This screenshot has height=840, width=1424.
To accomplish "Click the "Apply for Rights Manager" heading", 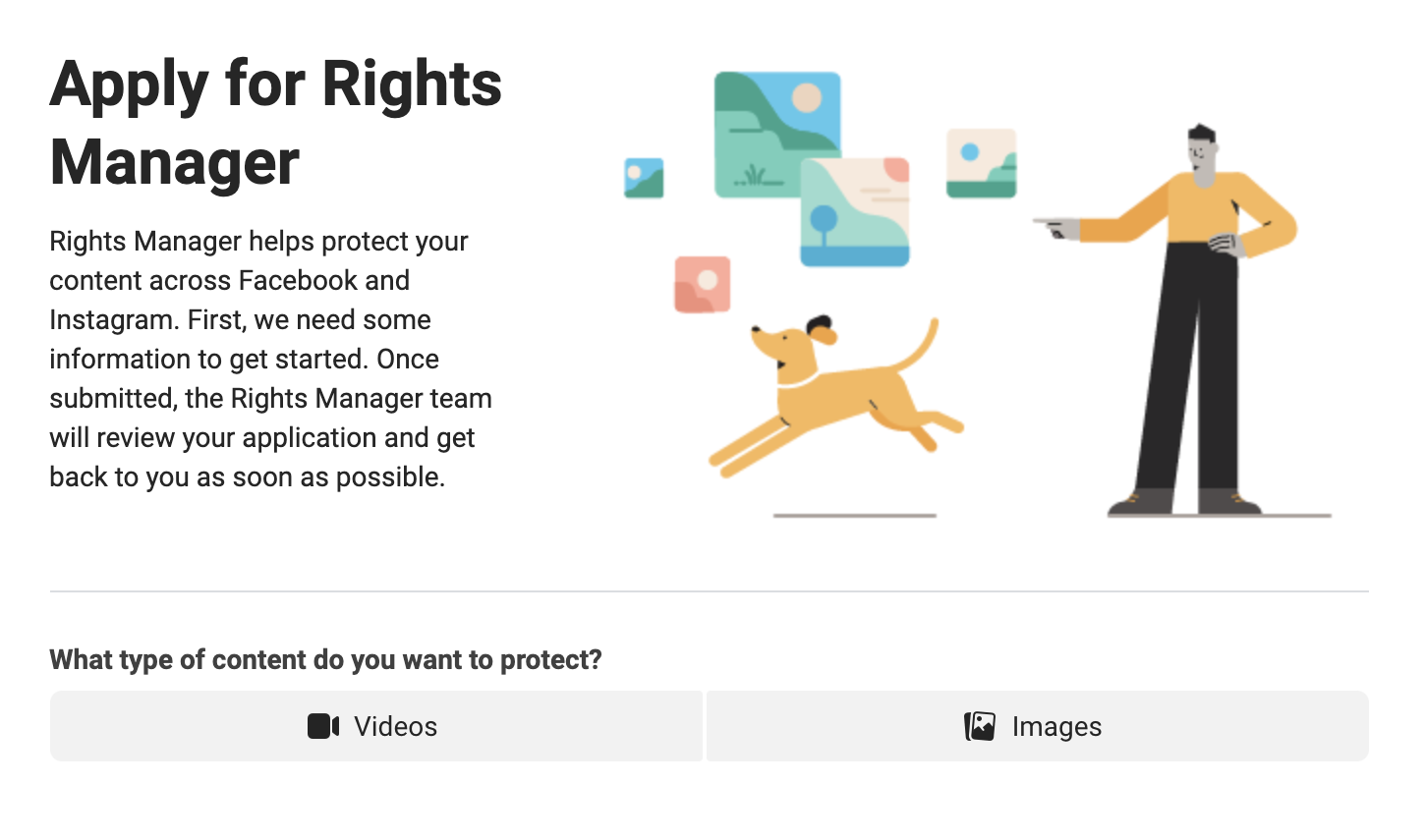I will (276, 123).
